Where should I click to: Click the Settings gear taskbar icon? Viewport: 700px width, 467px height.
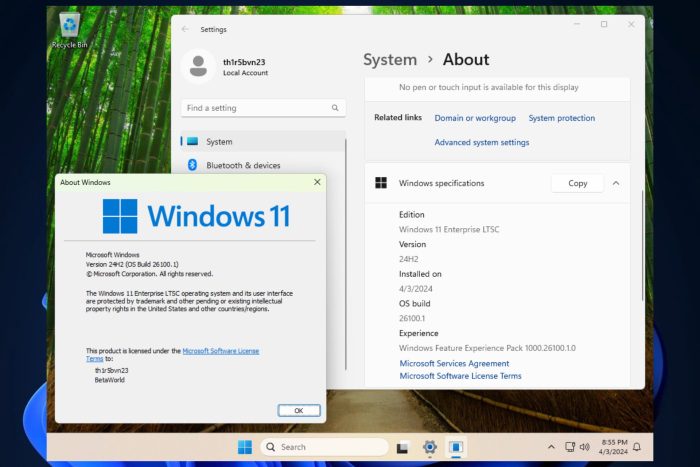[429, 447]
